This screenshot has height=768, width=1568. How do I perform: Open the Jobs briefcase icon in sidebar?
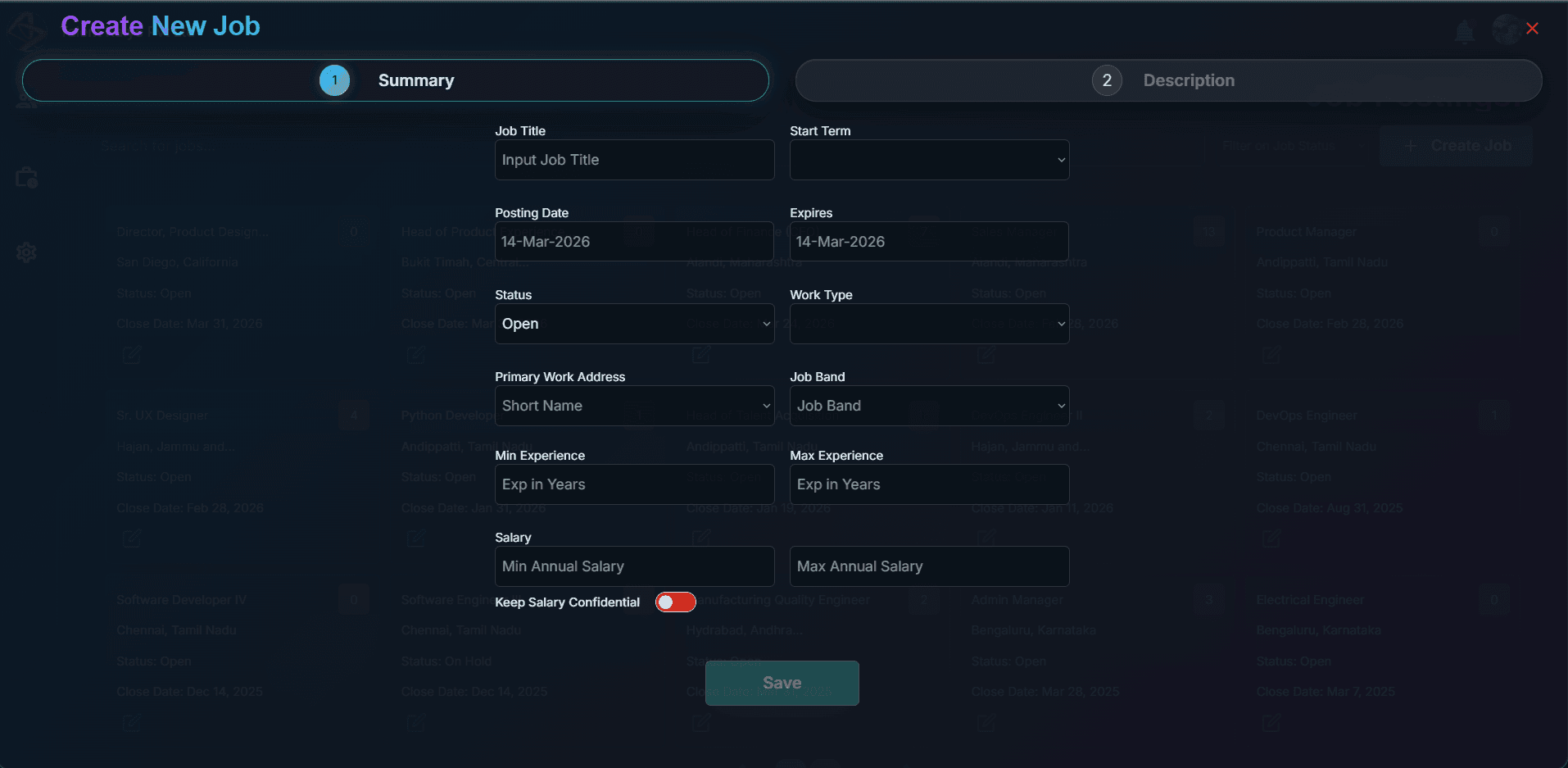[x=26, y=177]
